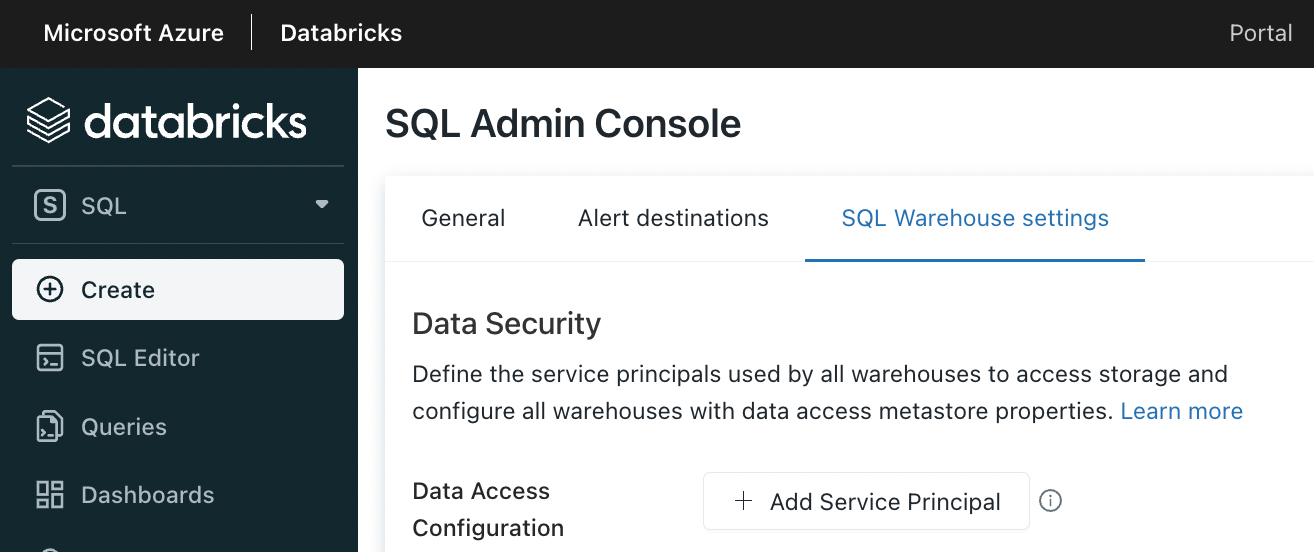
Task: Click the SQL Admin Console heading
Action: [x=563, y=124]
